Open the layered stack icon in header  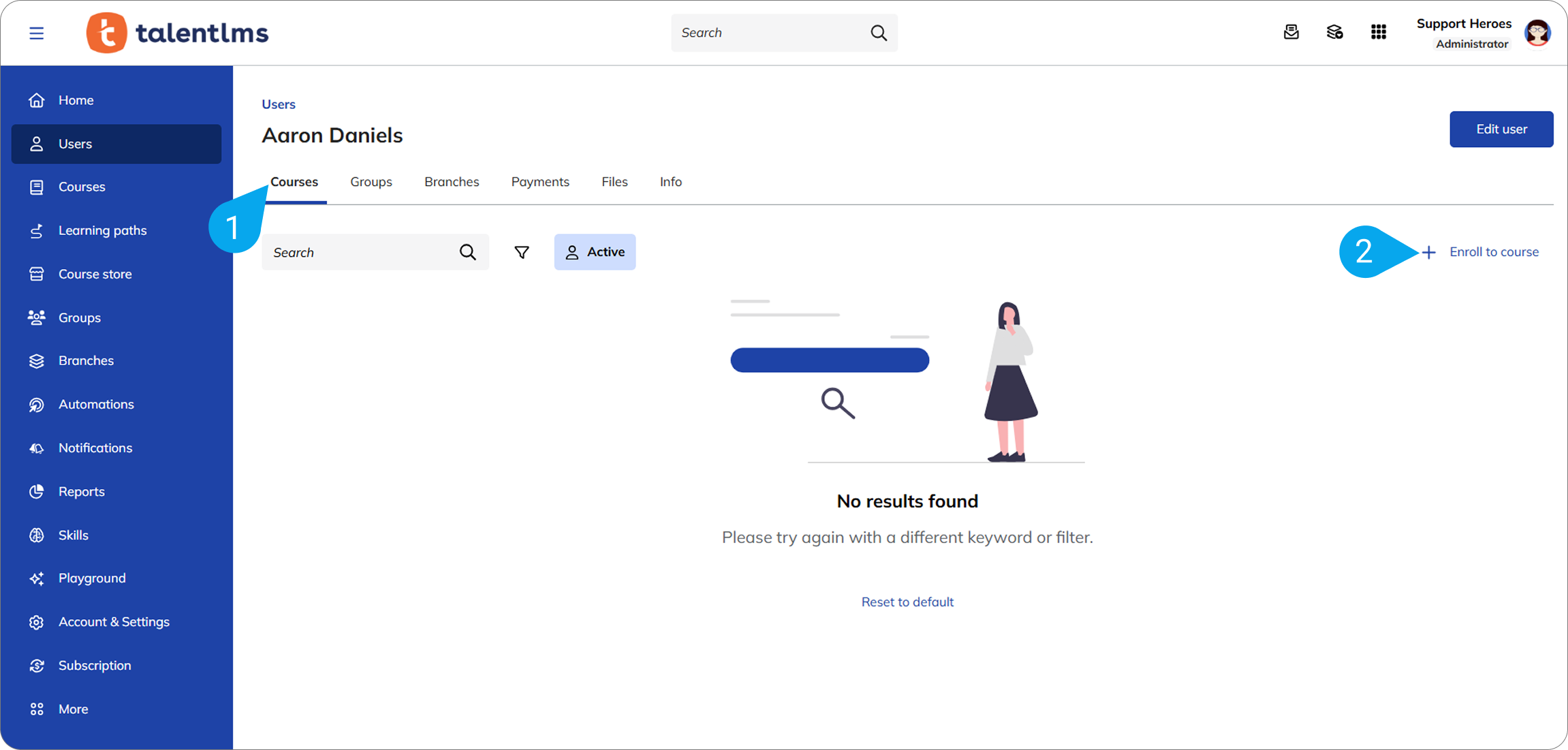coord(1334,32)
